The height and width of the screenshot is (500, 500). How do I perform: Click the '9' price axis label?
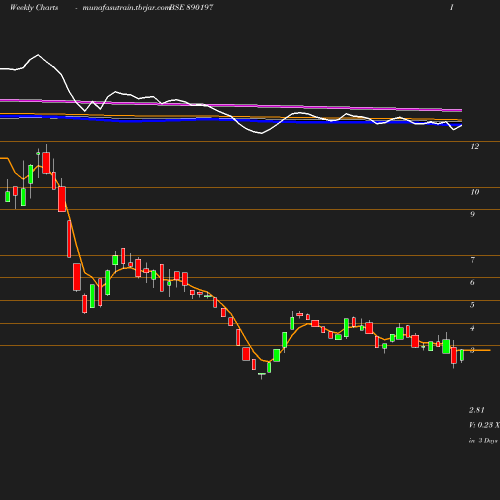point(472,214)
